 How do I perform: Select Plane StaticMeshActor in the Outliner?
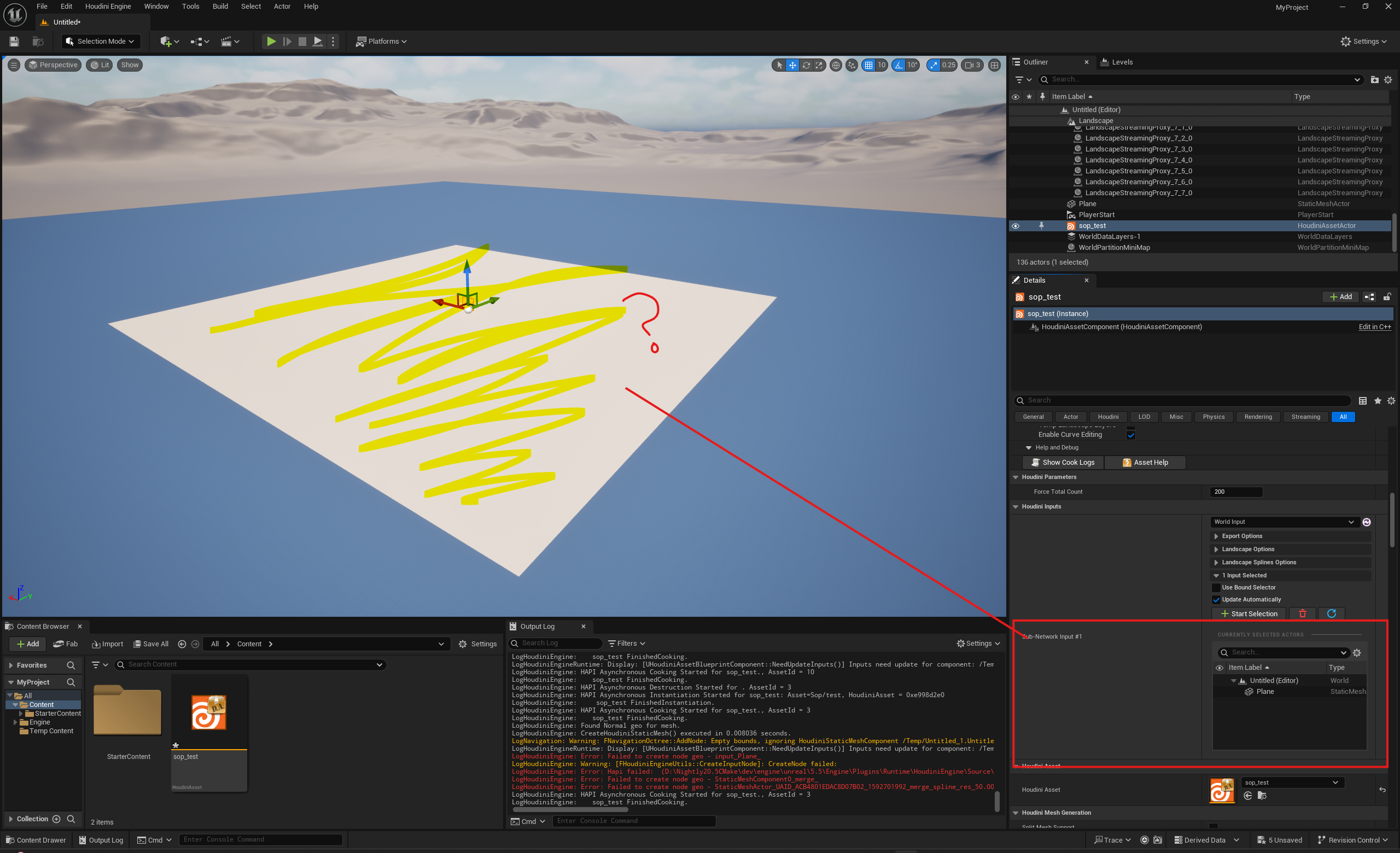pos(1087,204)
